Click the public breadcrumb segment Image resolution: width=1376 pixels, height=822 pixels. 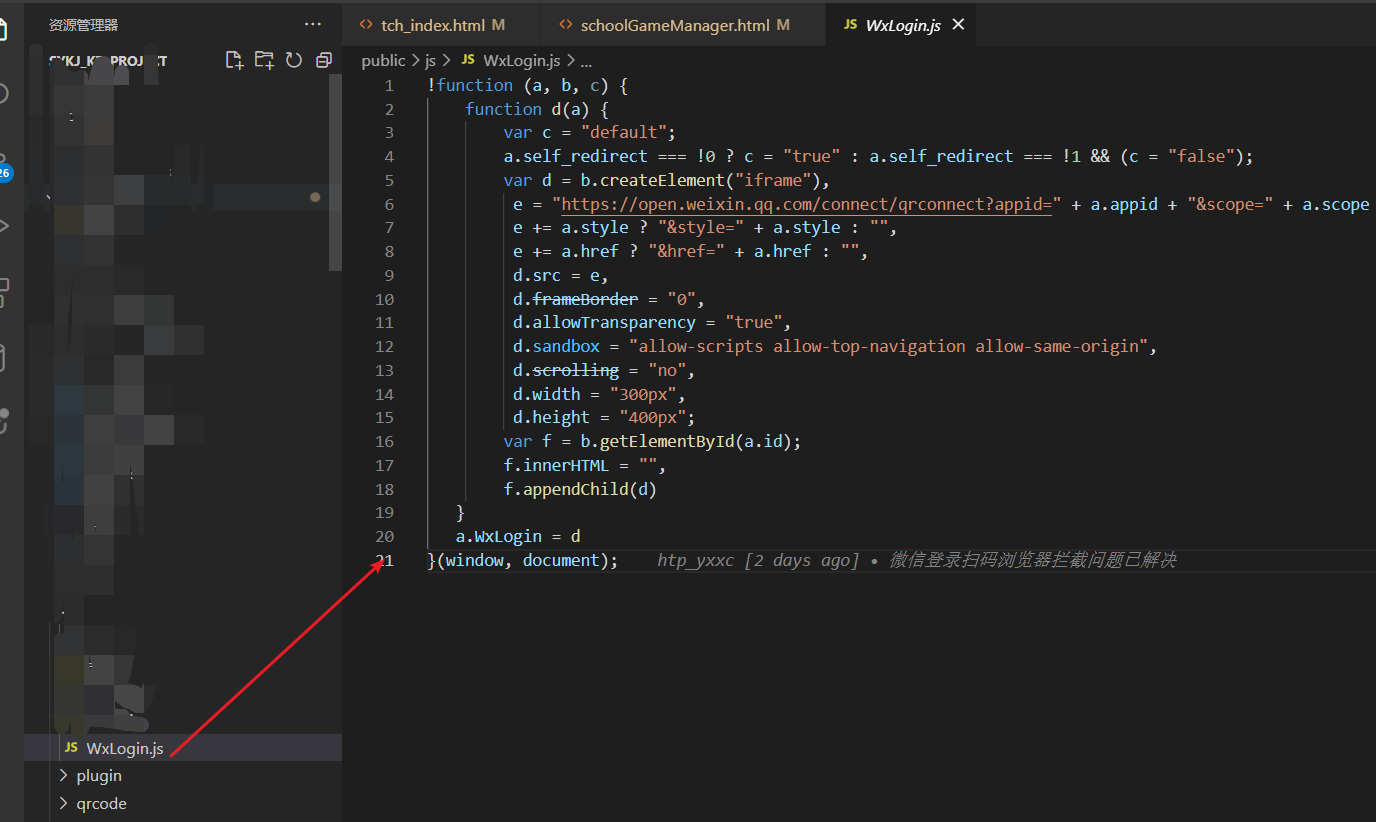coord(384,61)
